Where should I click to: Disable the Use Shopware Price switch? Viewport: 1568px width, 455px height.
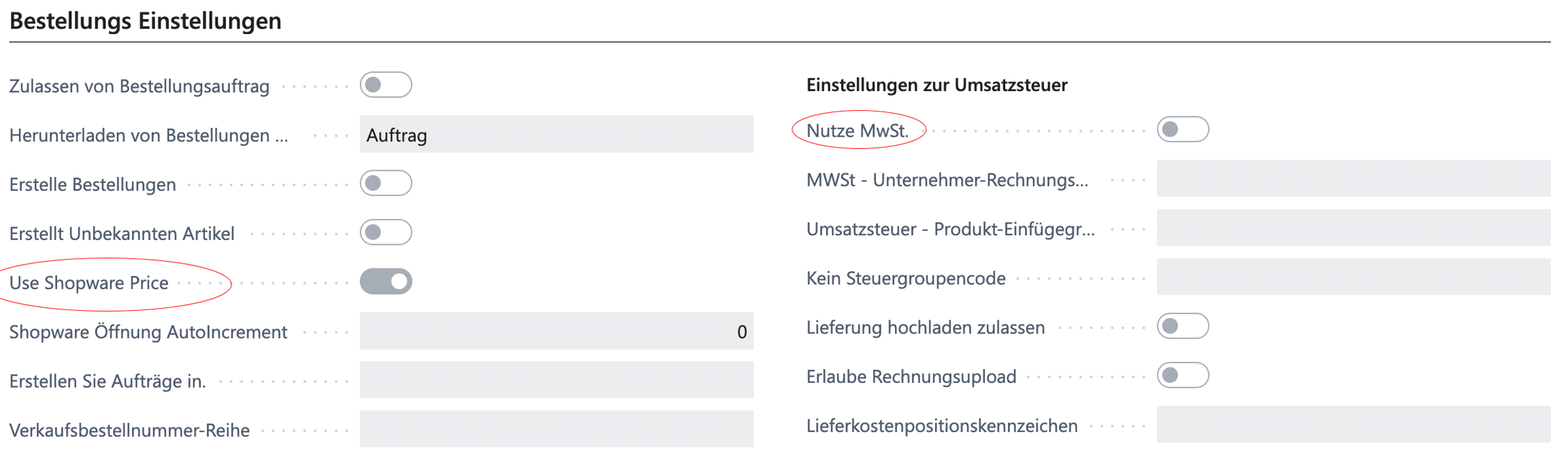coord(386,282)
